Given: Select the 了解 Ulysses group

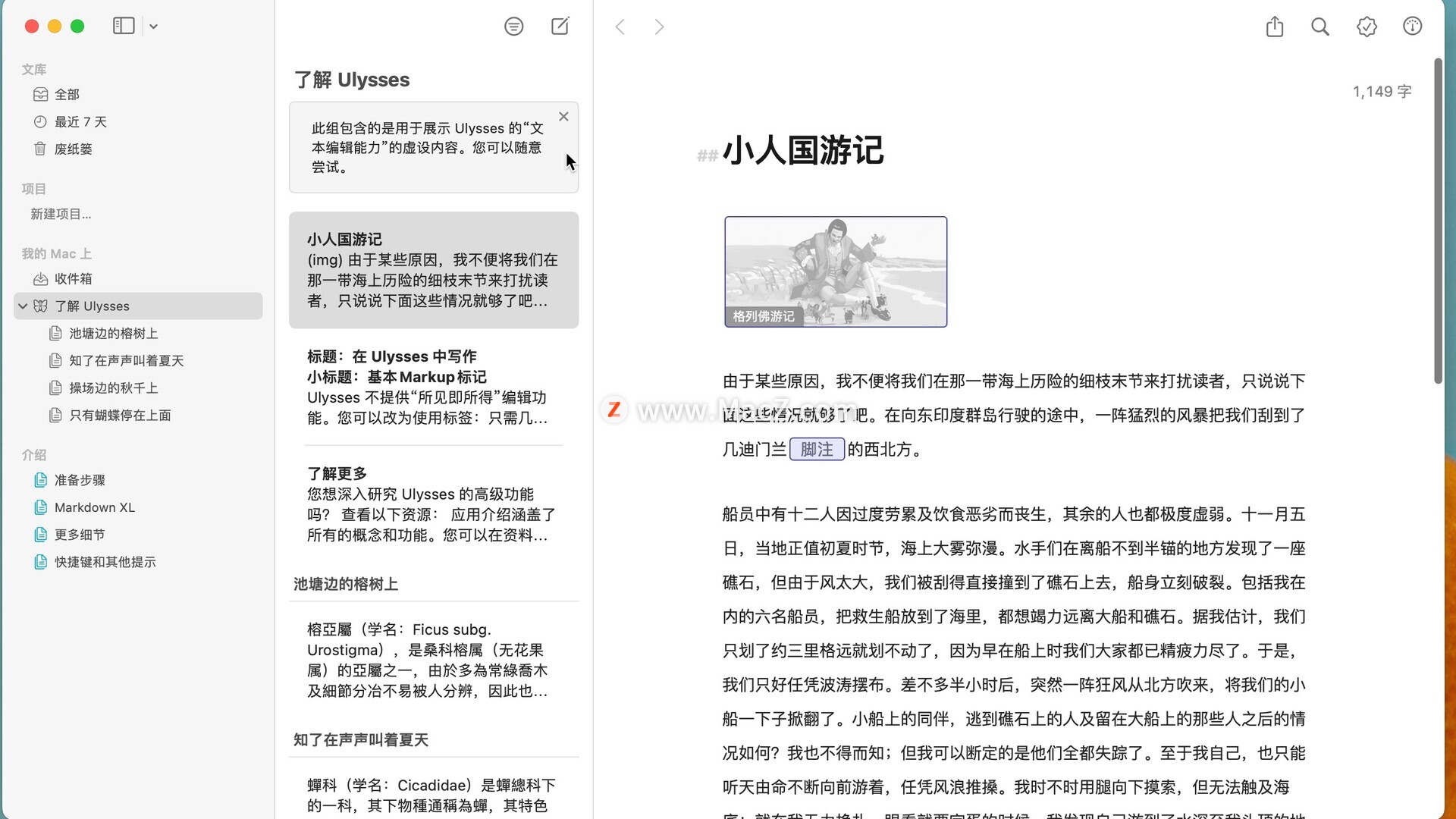Looking at the screenshot, I should click(138, 306).
